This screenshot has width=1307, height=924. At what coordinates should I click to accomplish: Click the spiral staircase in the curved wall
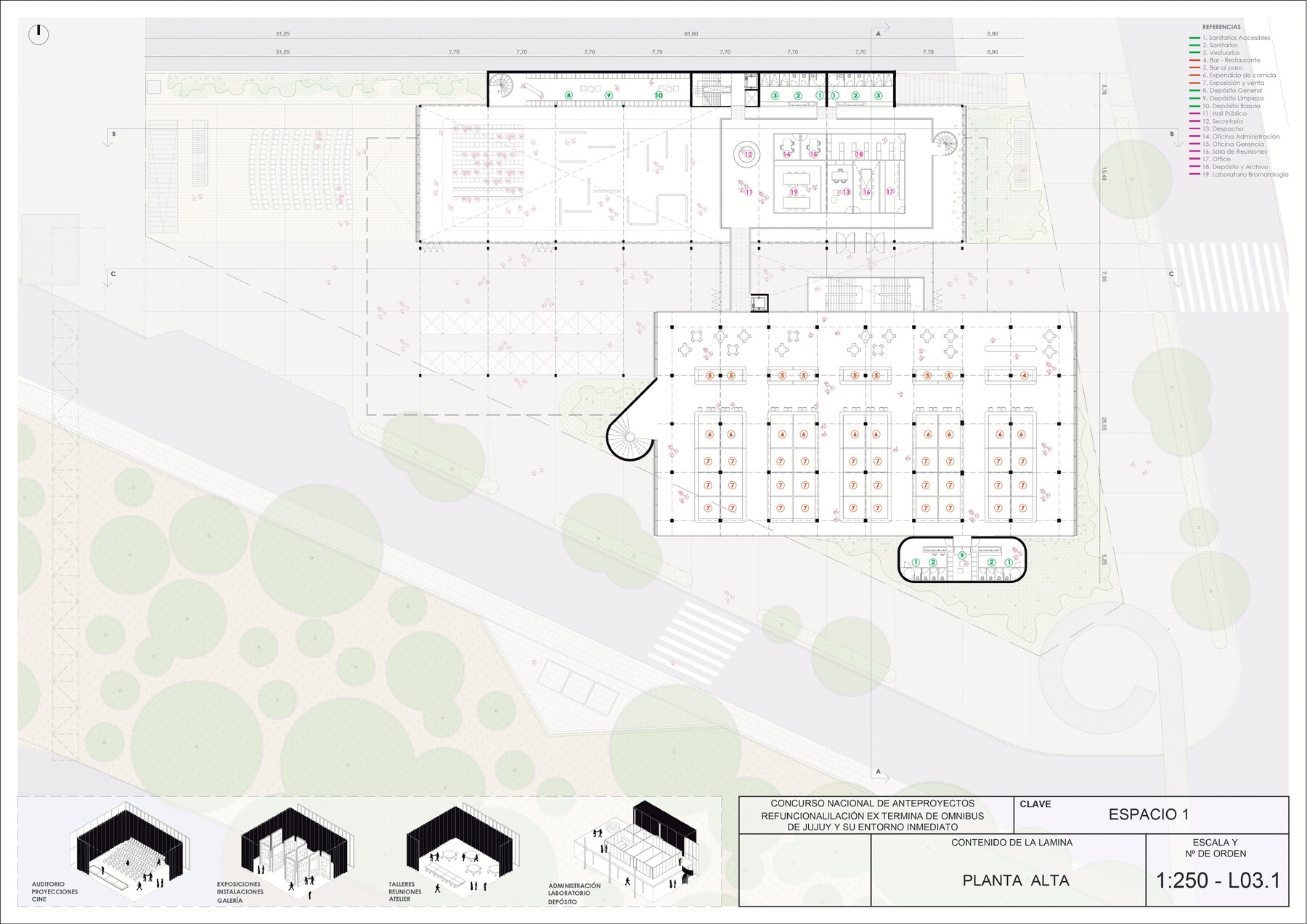630,437
